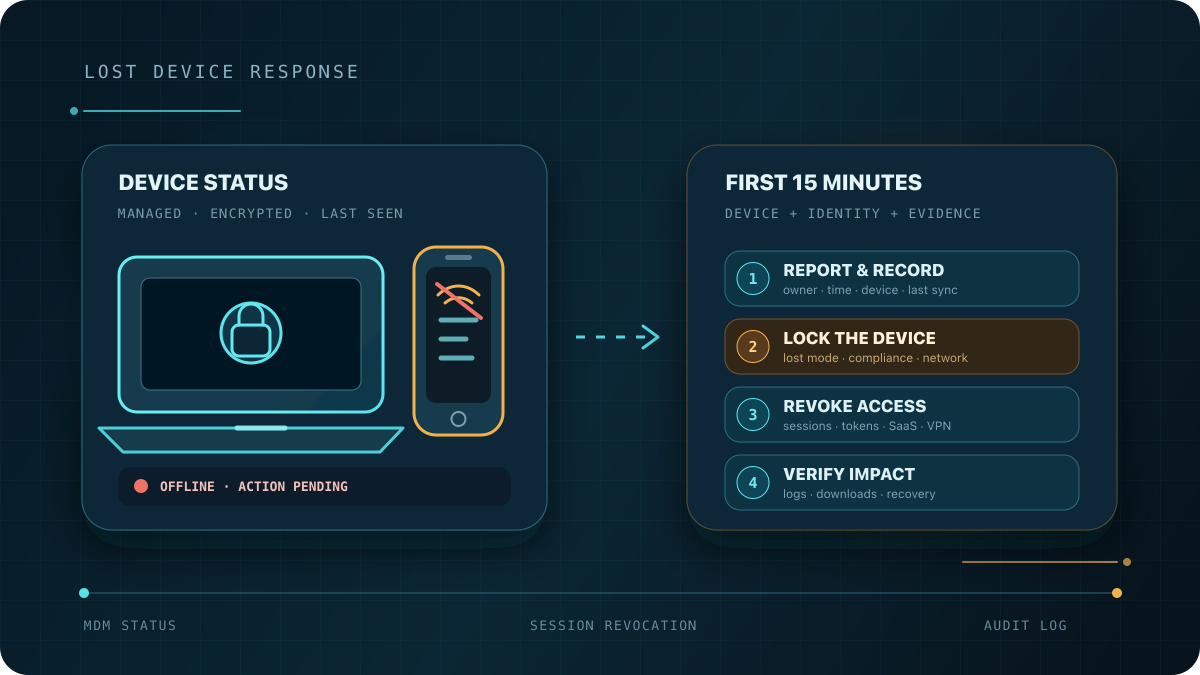Click the crossed-out Wi-Fi icon on the phone
Screen dimensions: 1200x675
pos(458,299)
